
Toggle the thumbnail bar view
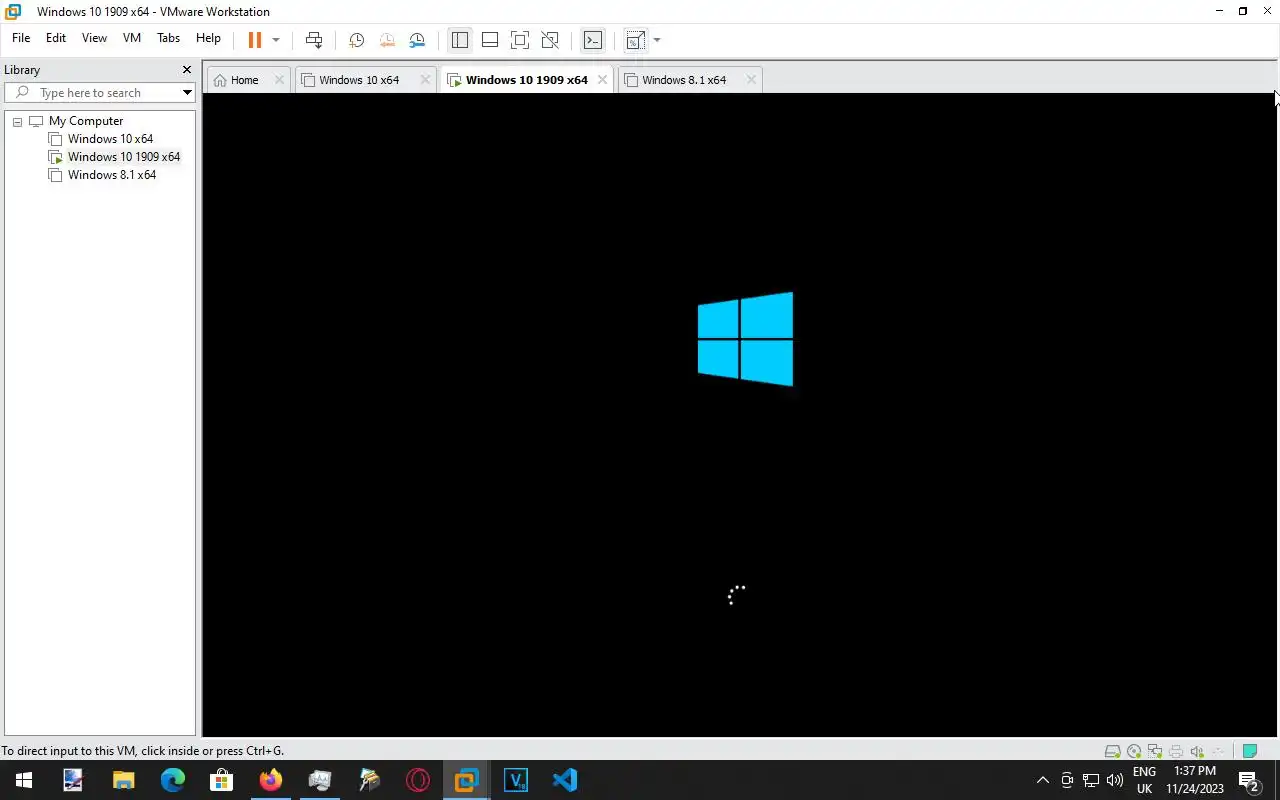[x=490, y=40]
